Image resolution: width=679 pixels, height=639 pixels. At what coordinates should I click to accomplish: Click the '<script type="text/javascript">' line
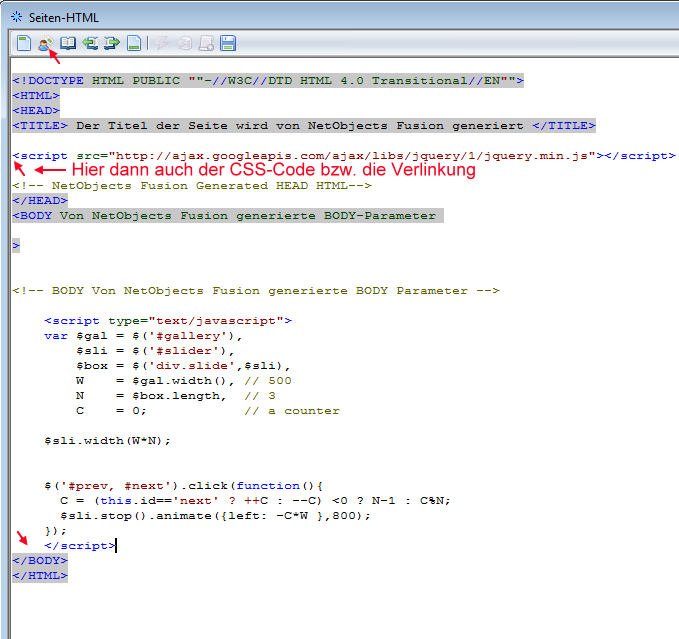pos(168,321)
